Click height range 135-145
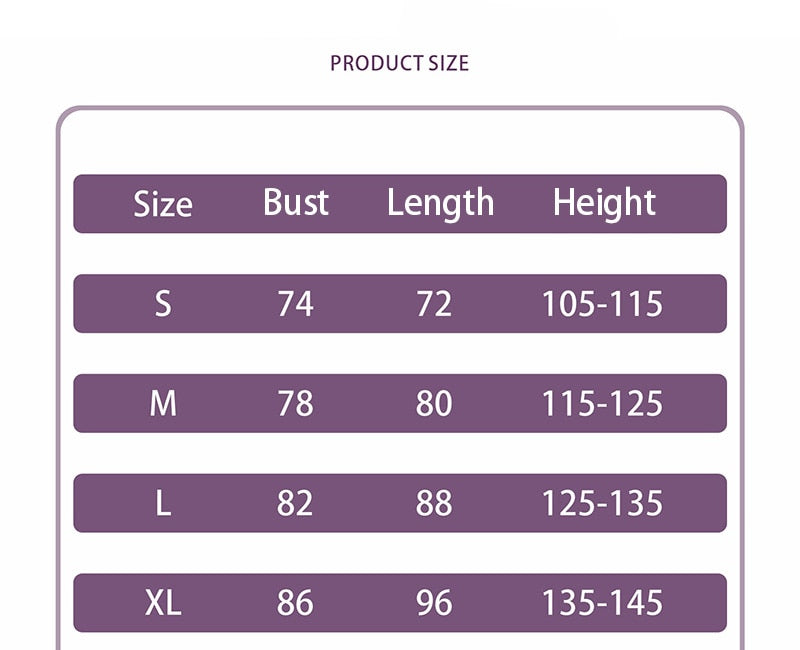The width and height of the screenshot is (800, 650). (602, 603)
